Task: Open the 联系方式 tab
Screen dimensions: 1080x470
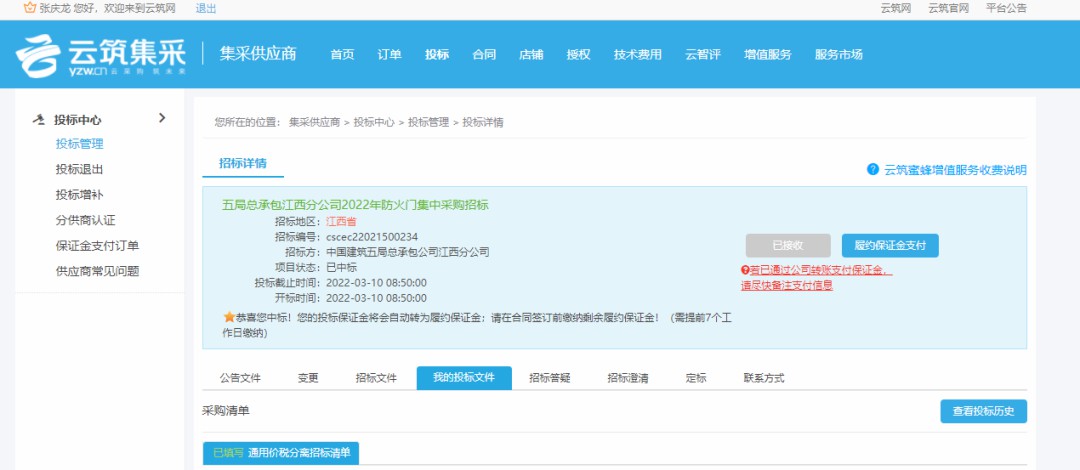Action: 763,378
